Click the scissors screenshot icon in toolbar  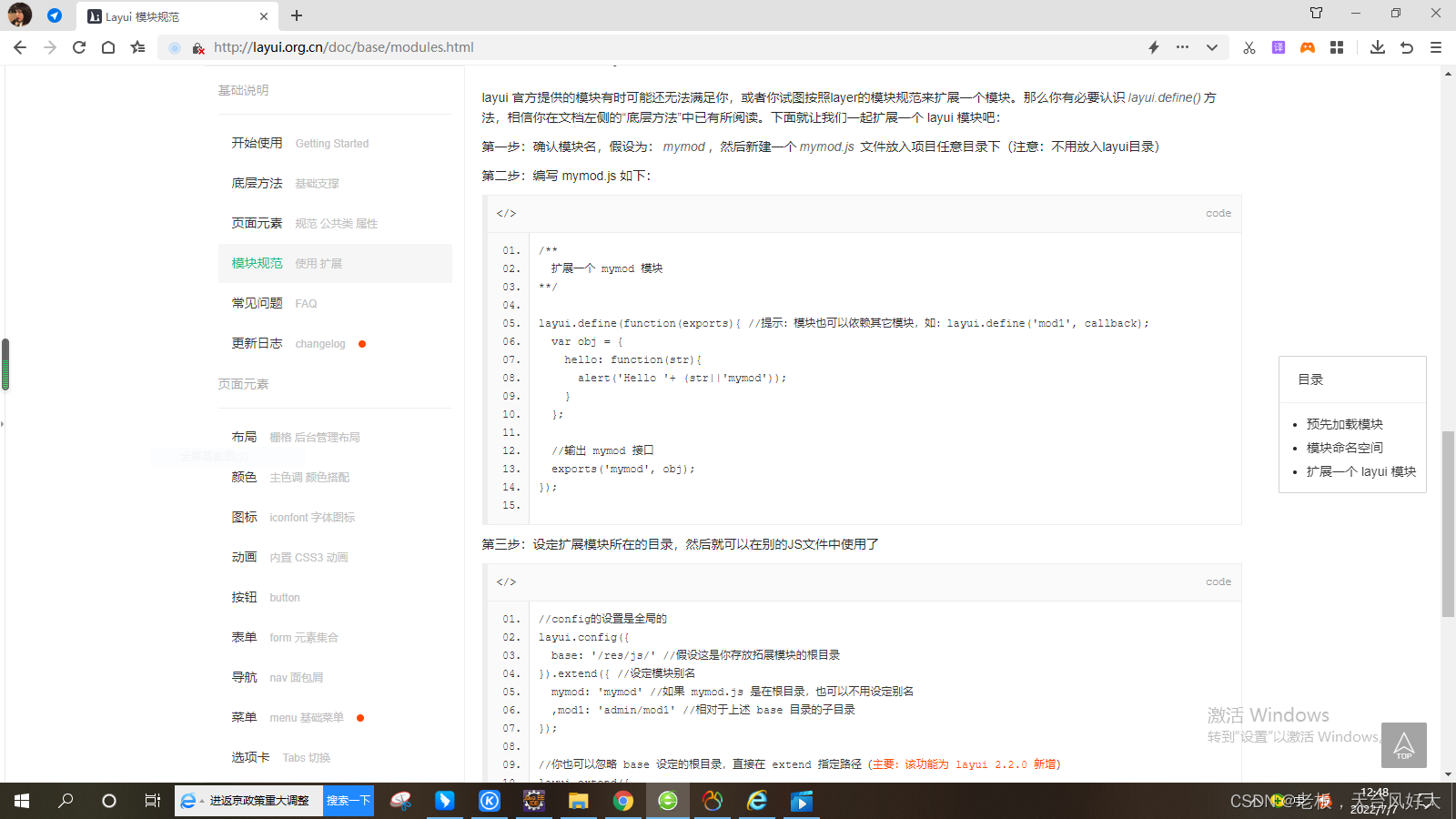pyautogui.click(x=1249, y=47)
